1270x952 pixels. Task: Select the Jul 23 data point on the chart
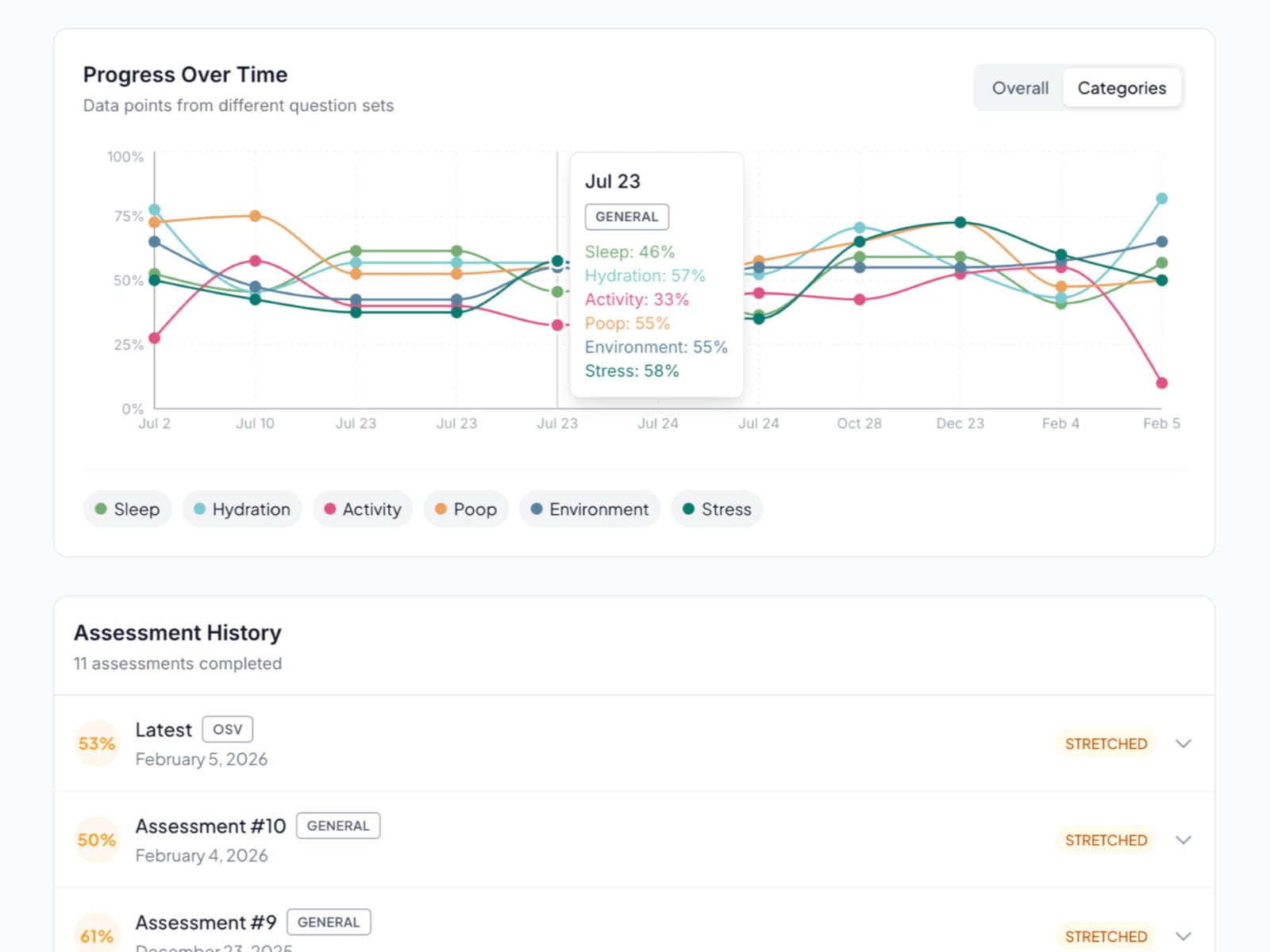pos(556,262)
